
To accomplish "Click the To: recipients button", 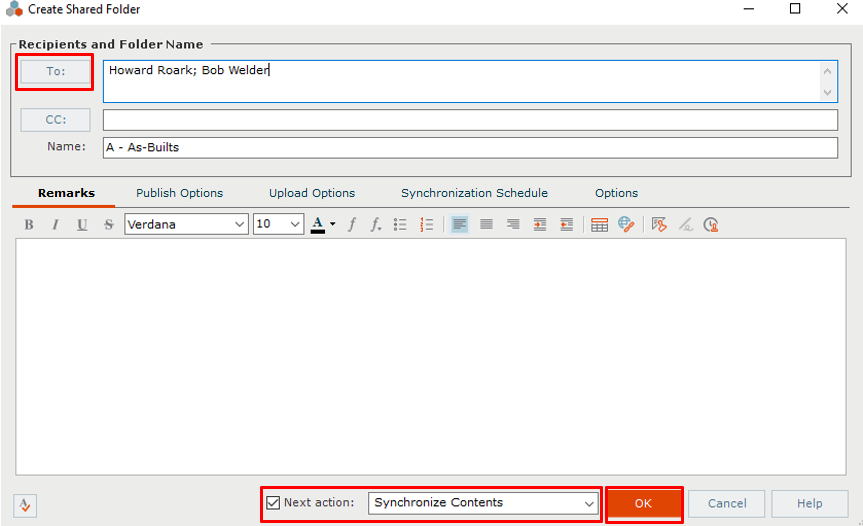I will (x=56, y=72).
